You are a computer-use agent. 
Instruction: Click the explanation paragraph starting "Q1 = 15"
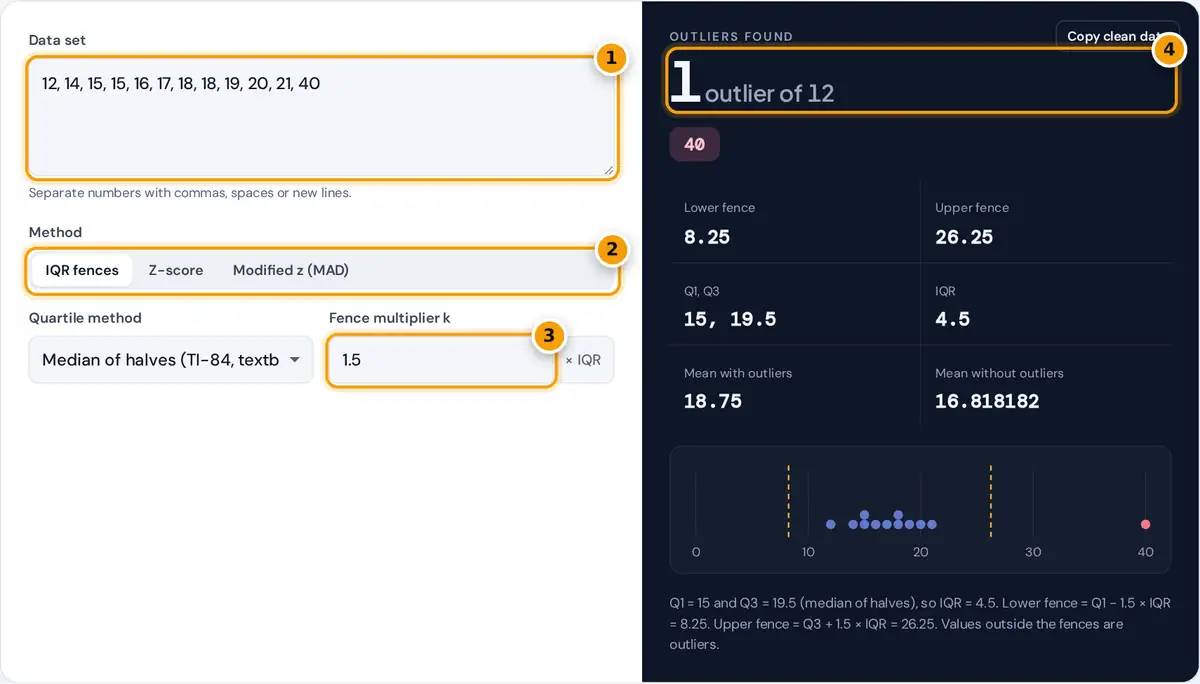tap(920, 624)
